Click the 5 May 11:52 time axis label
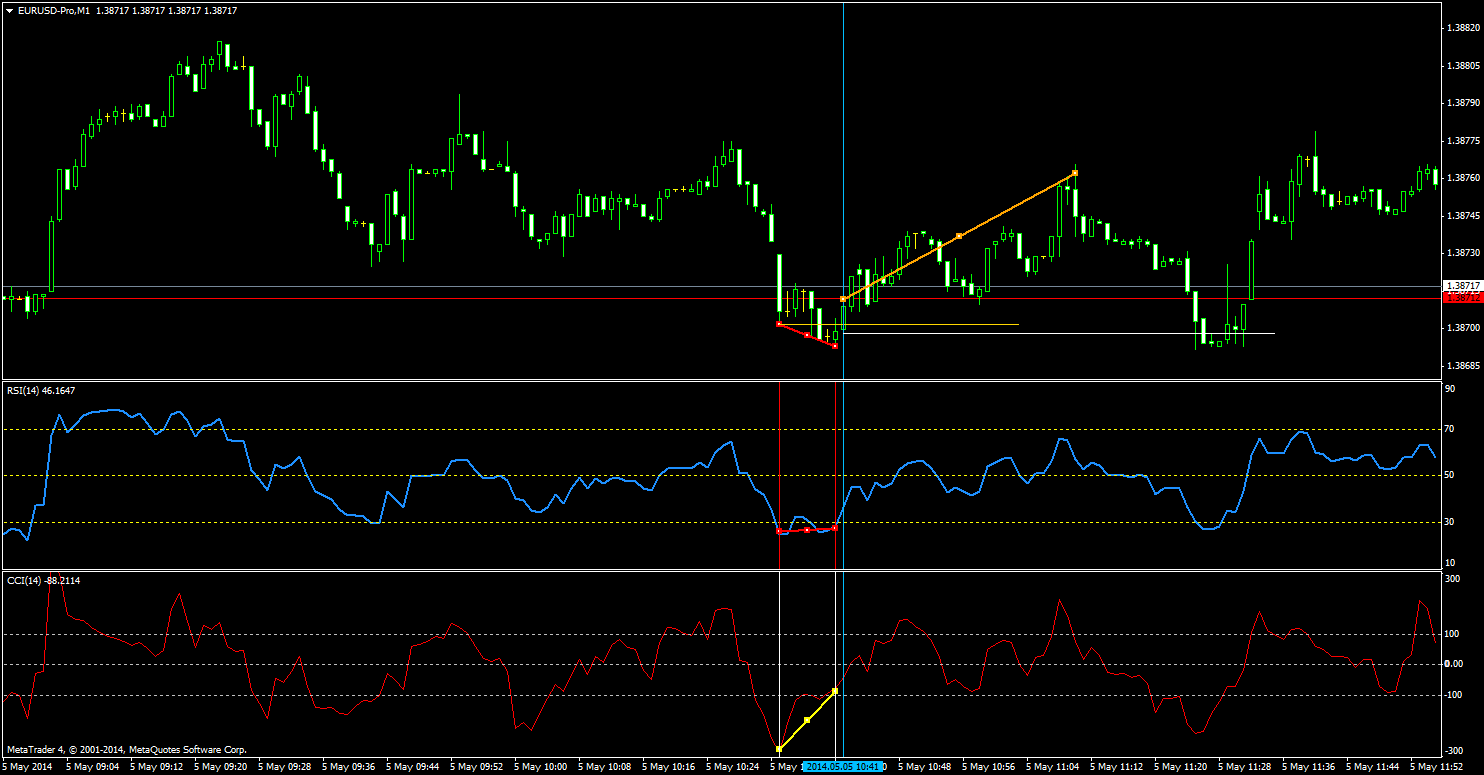1484x775 pixels. click(1439, 767)
